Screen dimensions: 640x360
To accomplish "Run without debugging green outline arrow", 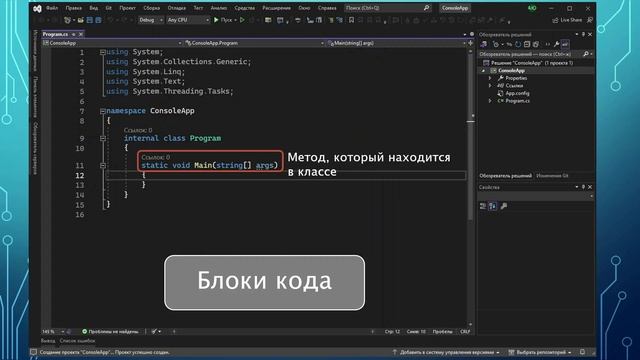I will click(x=242, y=20).
